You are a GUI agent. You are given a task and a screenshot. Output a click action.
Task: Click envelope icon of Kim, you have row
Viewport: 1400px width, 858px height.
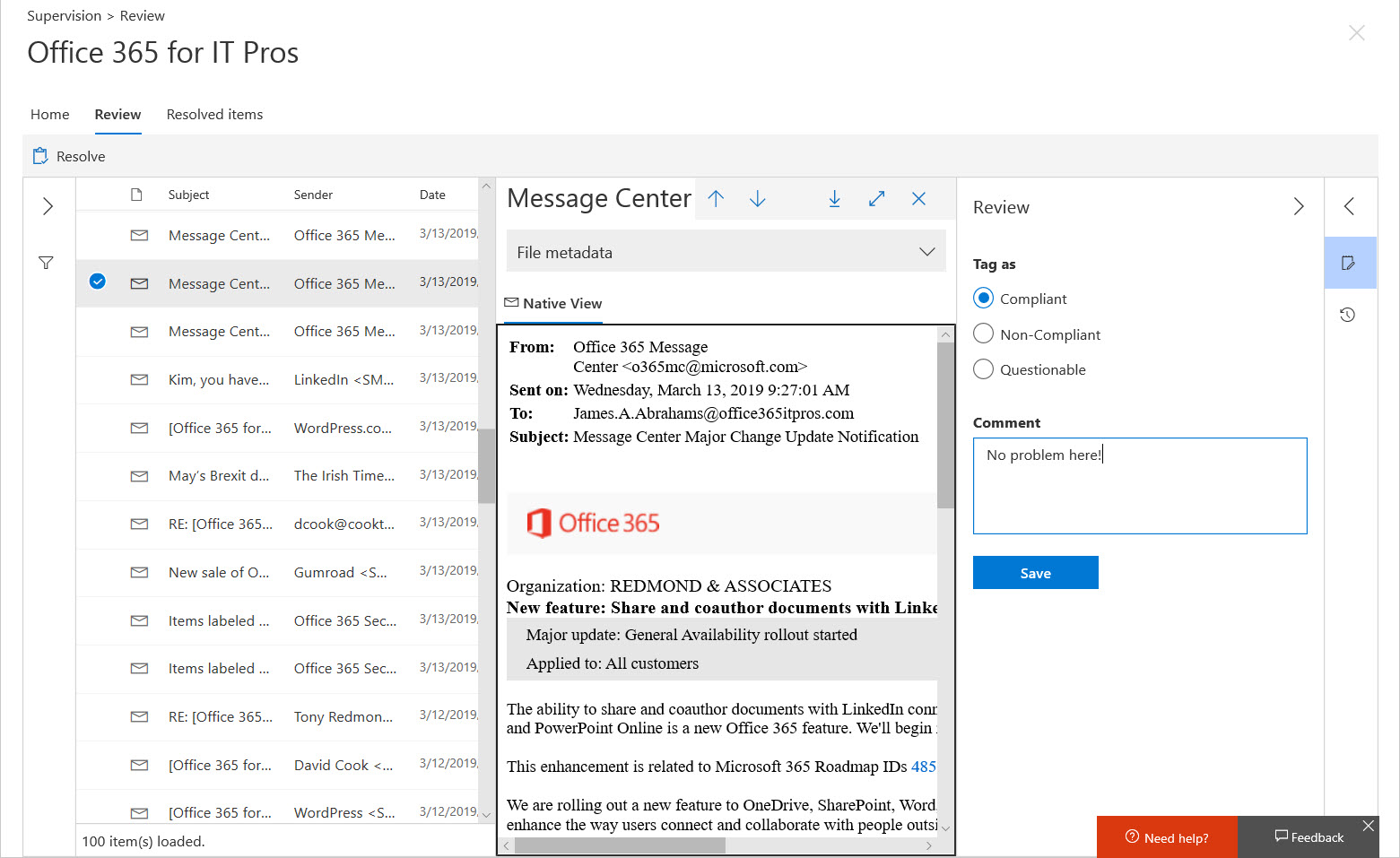click(x=139, y=379)
